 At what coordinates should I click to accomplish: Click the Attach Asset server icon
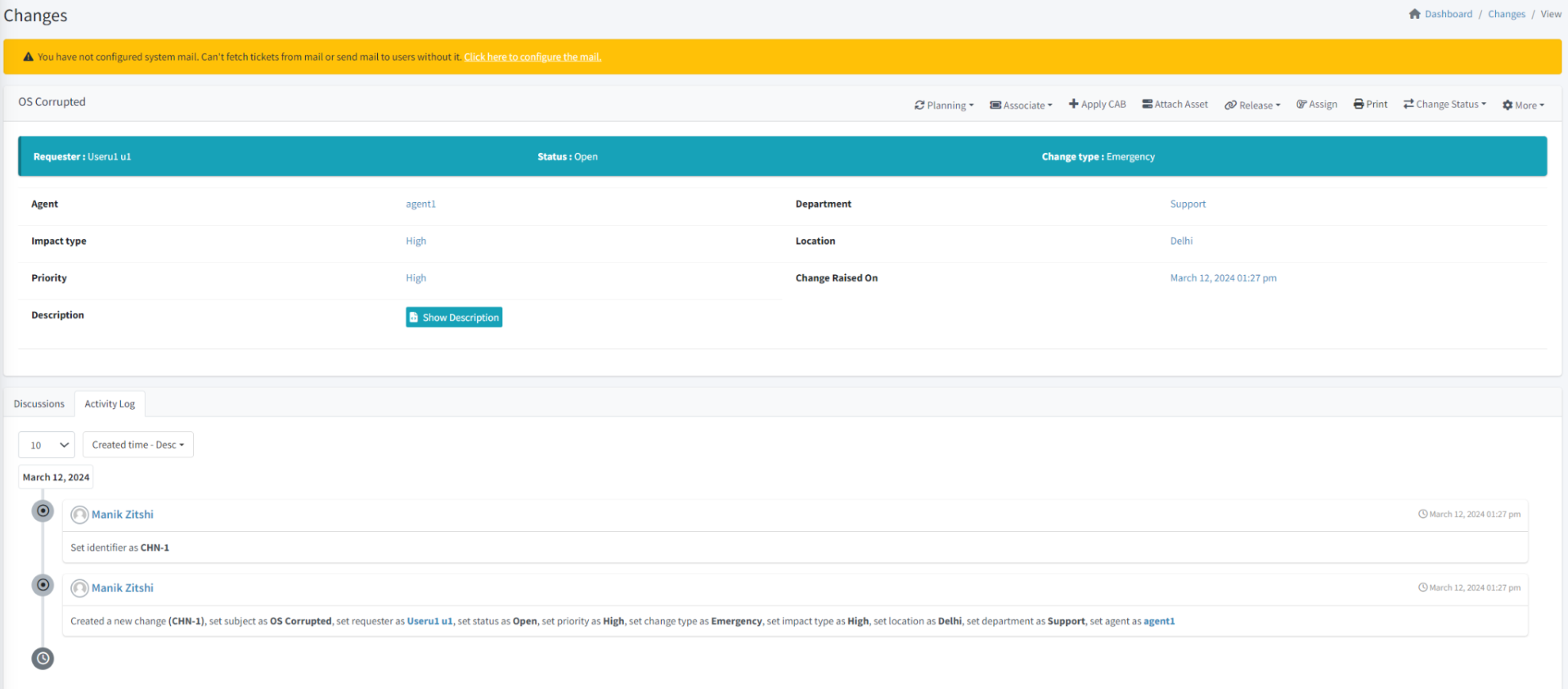click(x=1148, y=104)
